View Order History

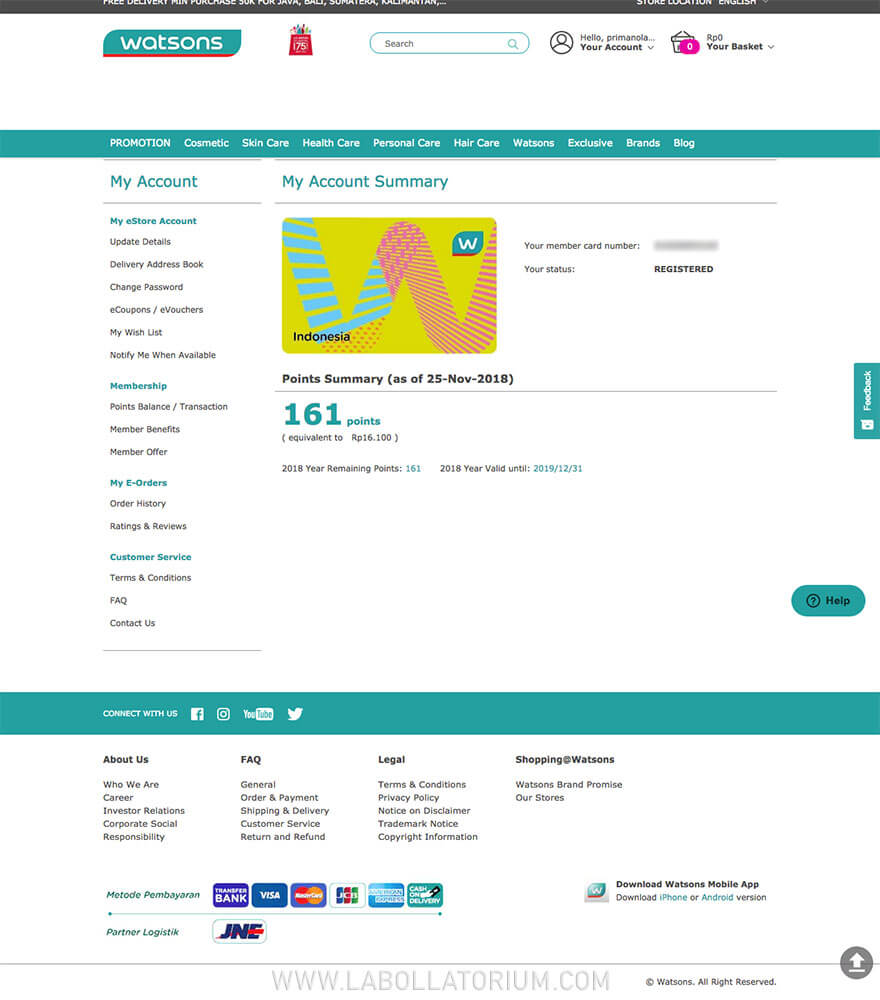point(138,503)
